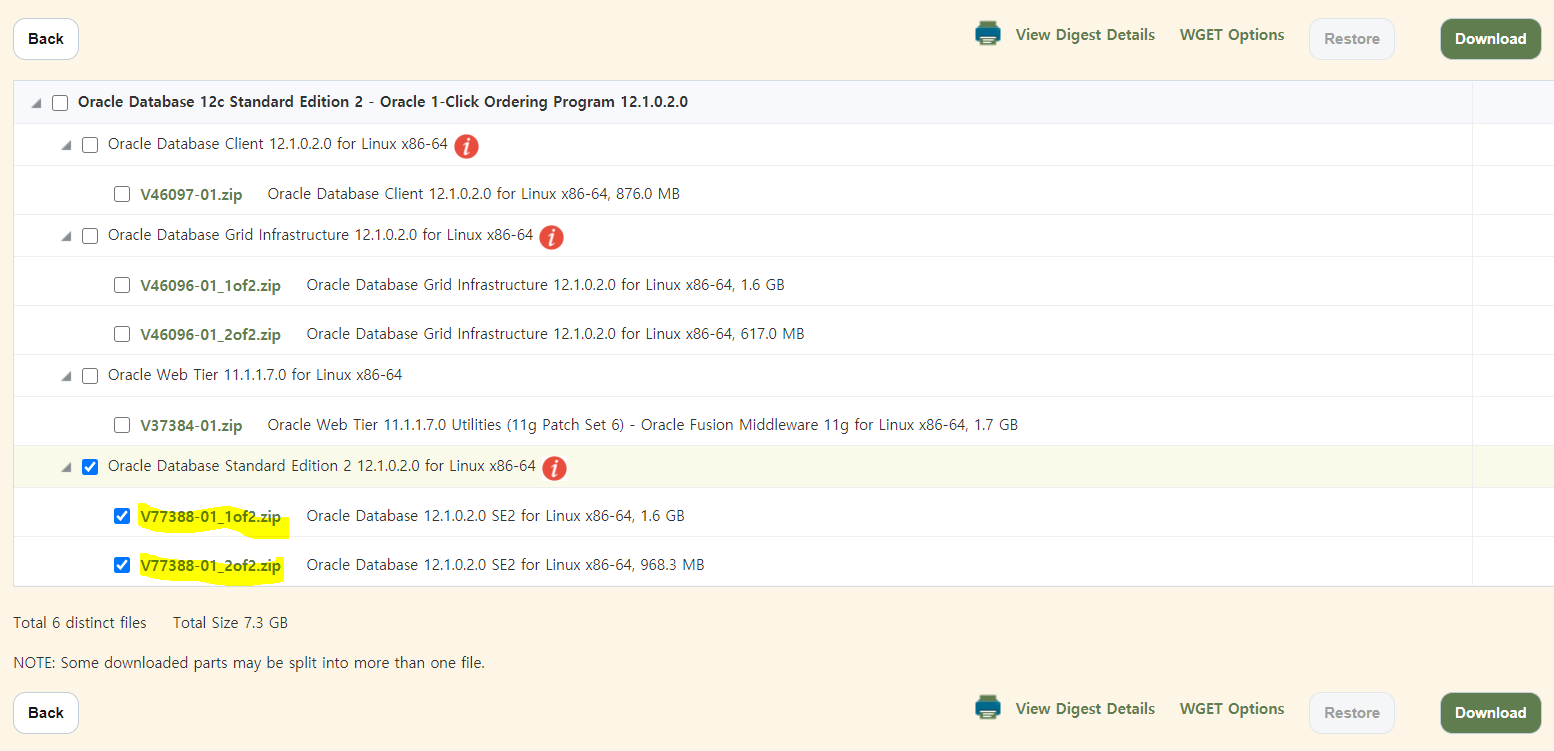Select the V46096-01_2of2.zip checkbox
The width and height of the screenshot is (1554, 751).
point(122,334)
